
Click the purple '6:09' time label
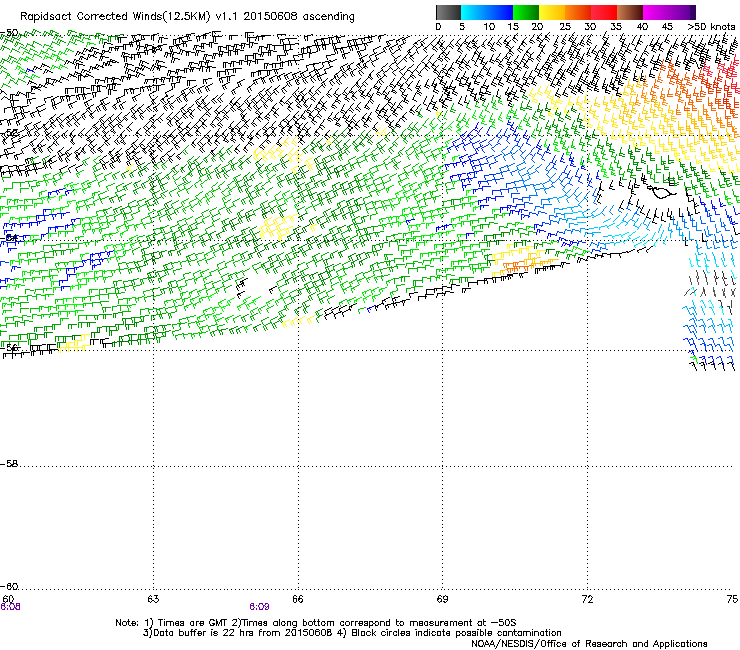[260, 607]
